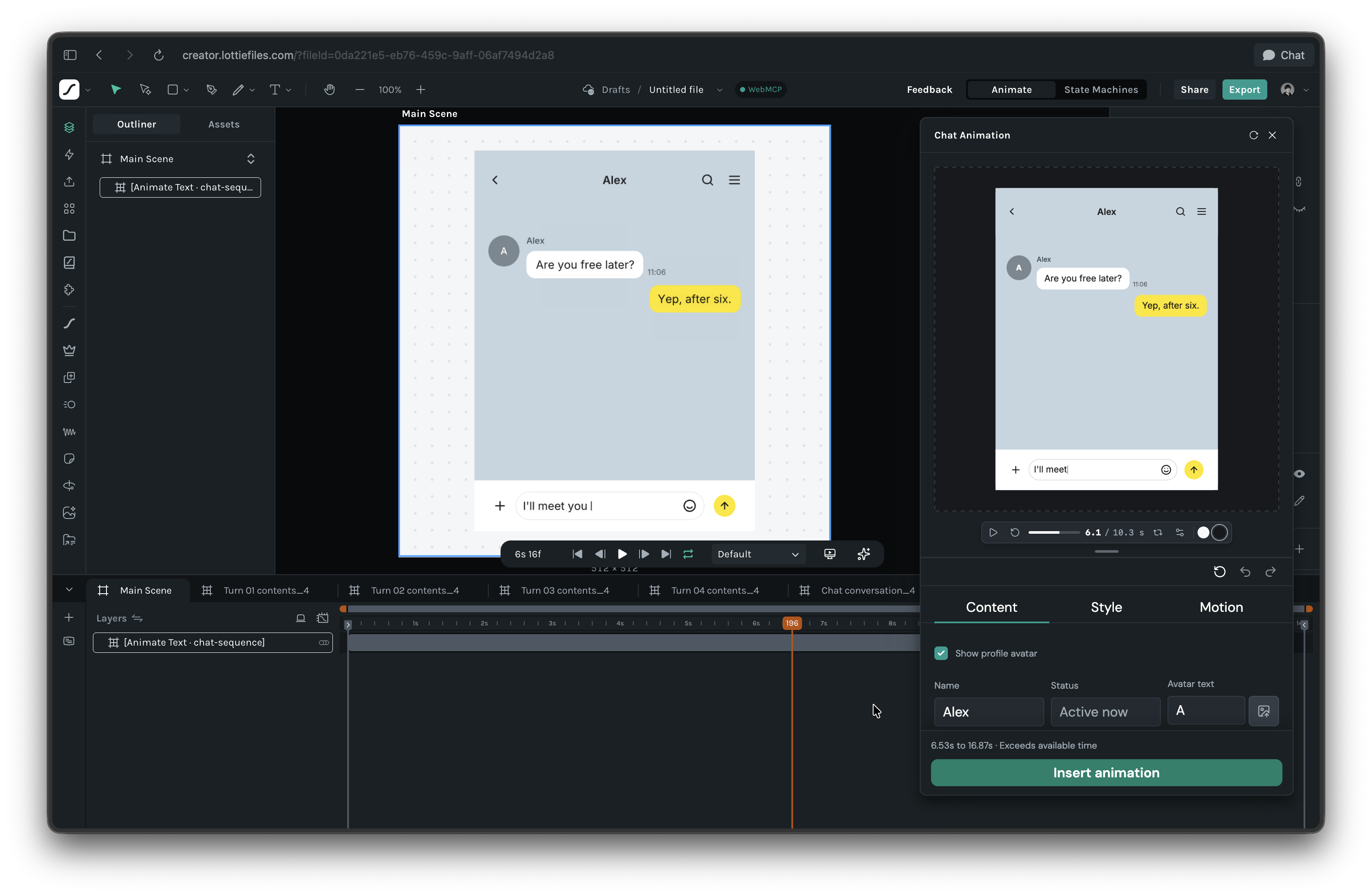Image resolution: width=1372 pixels, height=896 pixels.
Task: Undo in the Chat Animation panel
Action: [1245, 572]
